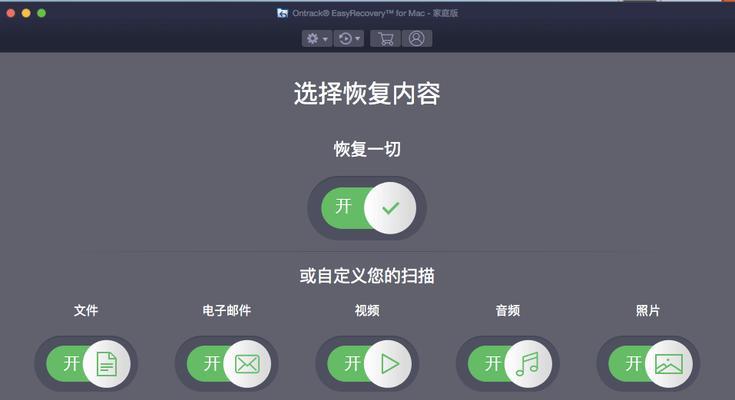This screenshot has width=735, height=400.
Task: Disable the 电子邮件 recovery toggle
Action: click(x=229, y=364)
